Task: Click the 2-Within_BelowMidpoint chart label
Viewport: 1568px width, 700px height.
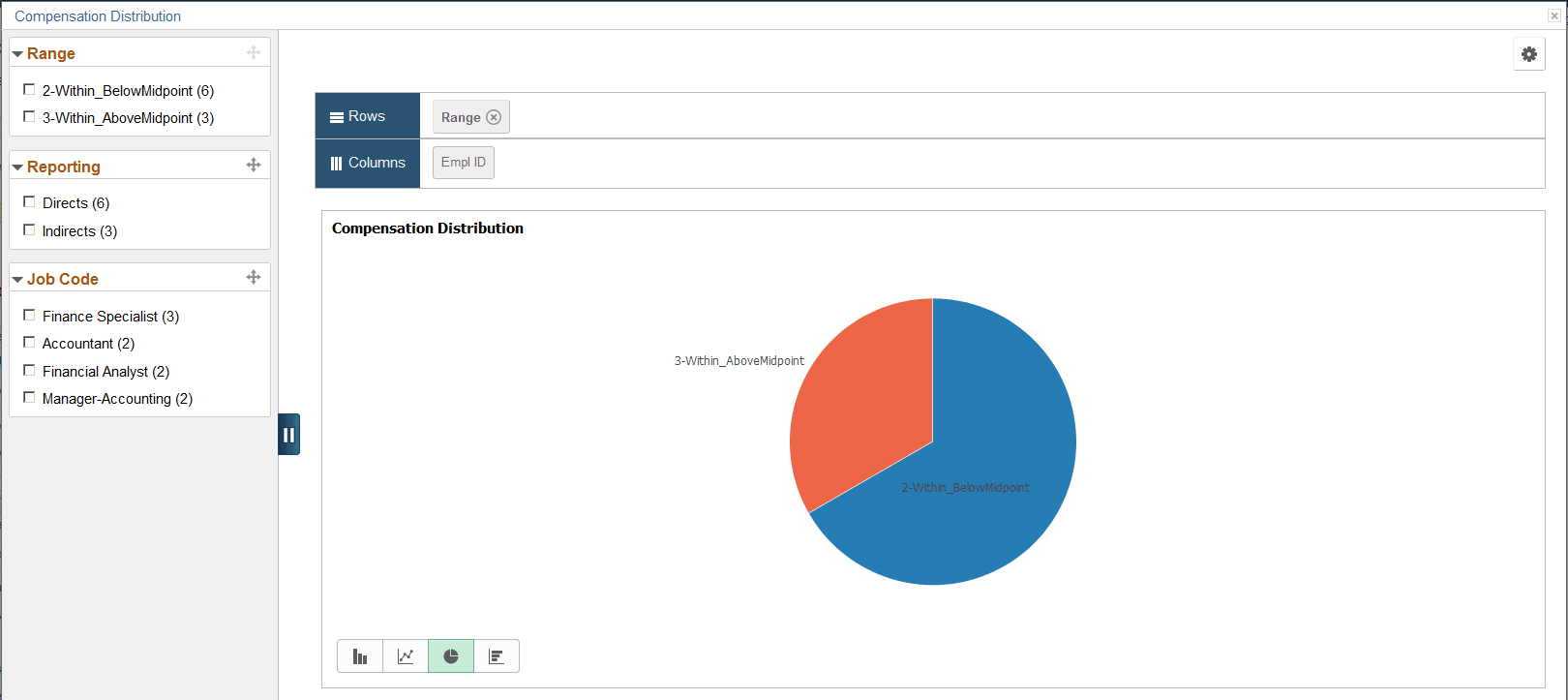Action: 966,488
